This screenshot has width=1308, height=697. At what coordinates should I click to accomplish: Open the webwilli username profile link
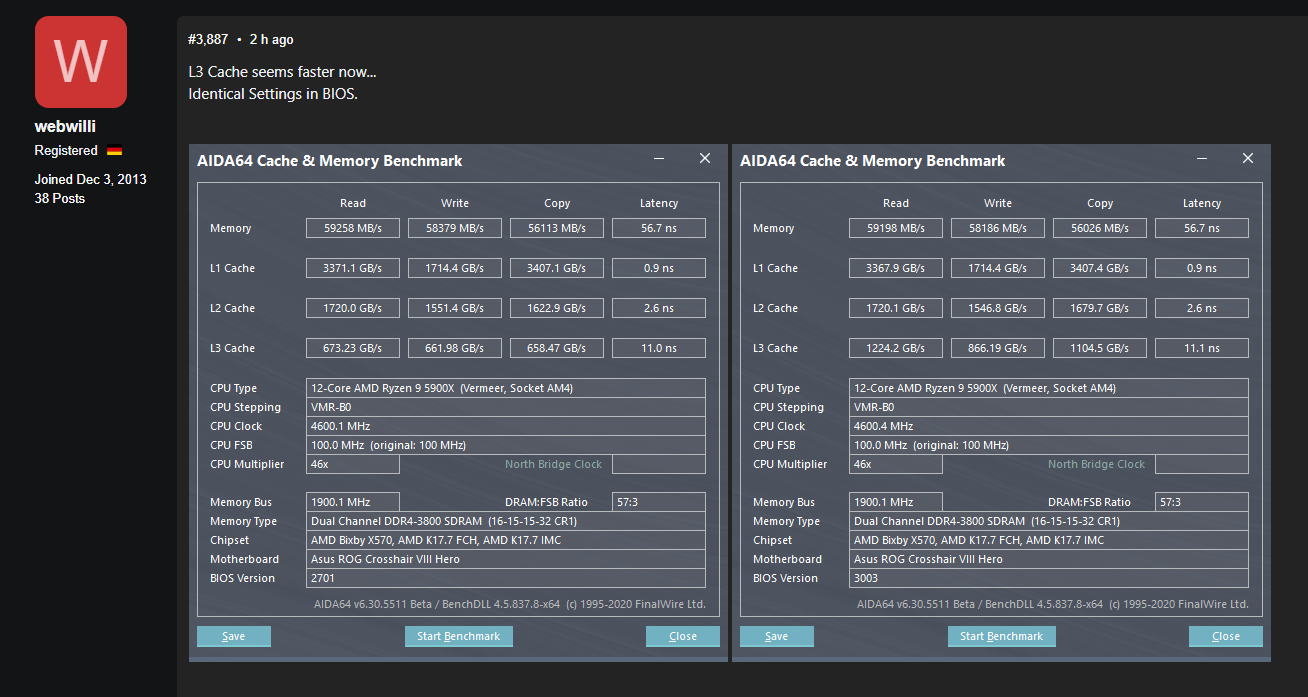tap(65, 127)
